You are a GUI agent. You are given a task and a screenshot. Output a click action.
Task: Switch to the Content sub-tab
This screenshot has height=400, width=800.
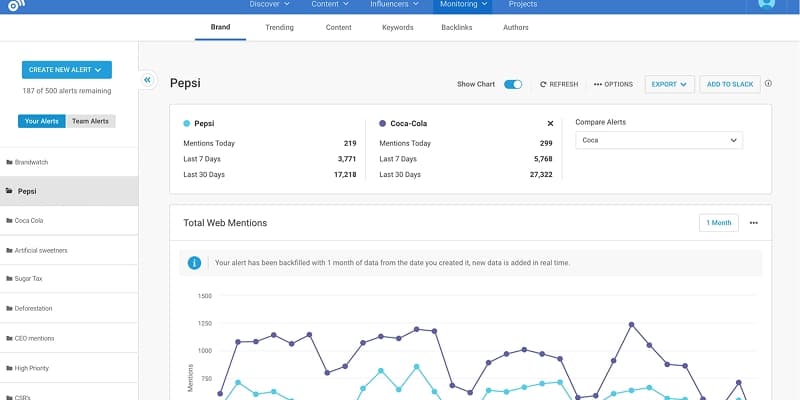(339, 28)
